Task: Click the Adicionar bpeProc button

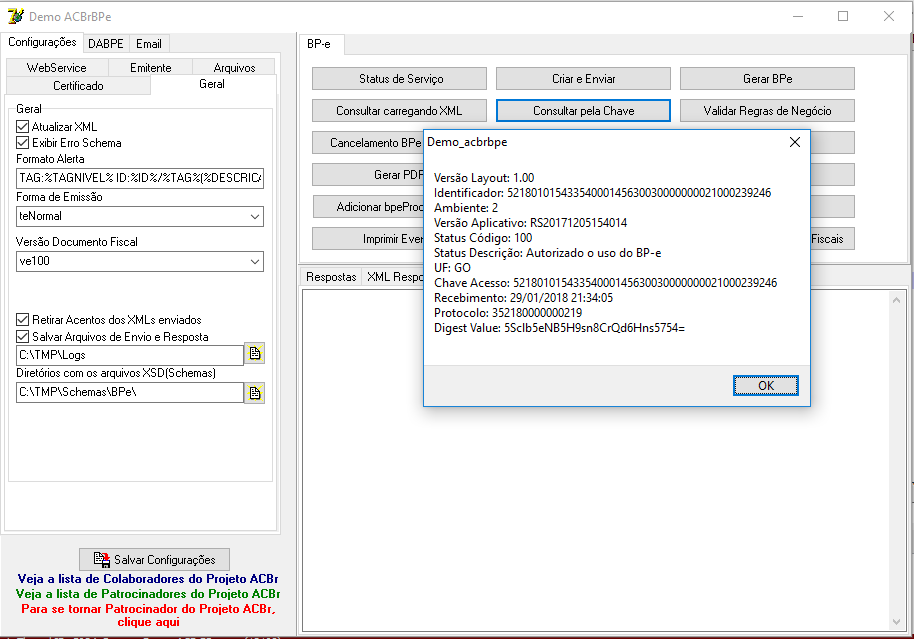Action: coord(368,207)
